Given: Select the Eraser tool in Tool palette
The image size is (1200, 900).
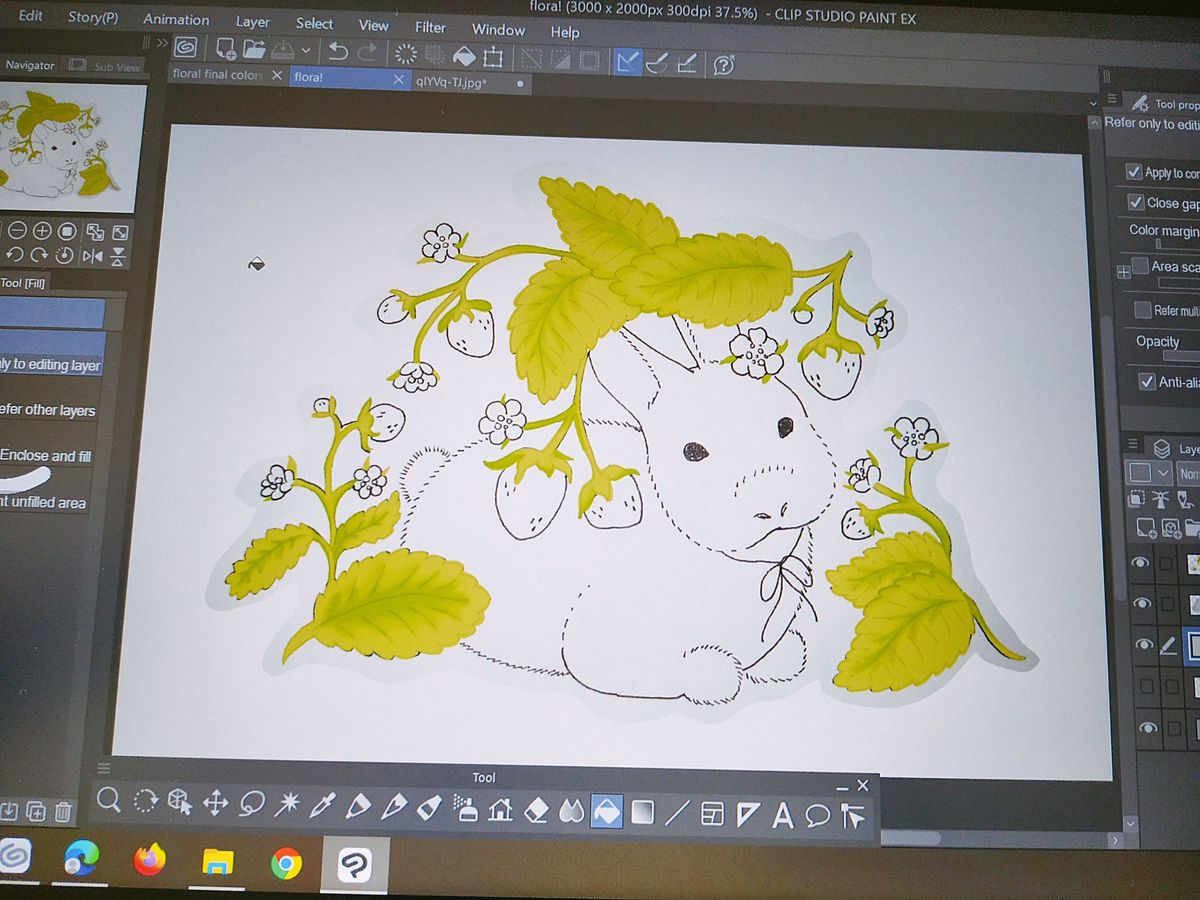Looking at the screenshot, I should [536, 809].
